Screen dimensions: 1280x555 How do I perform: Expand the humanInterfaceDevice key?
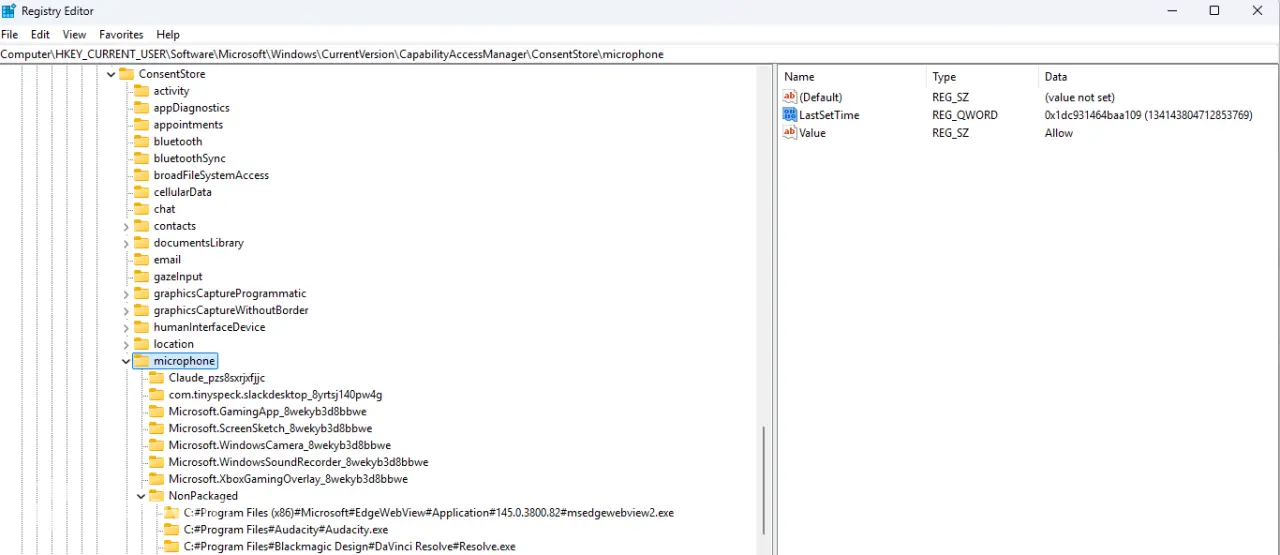click(126, 327)
